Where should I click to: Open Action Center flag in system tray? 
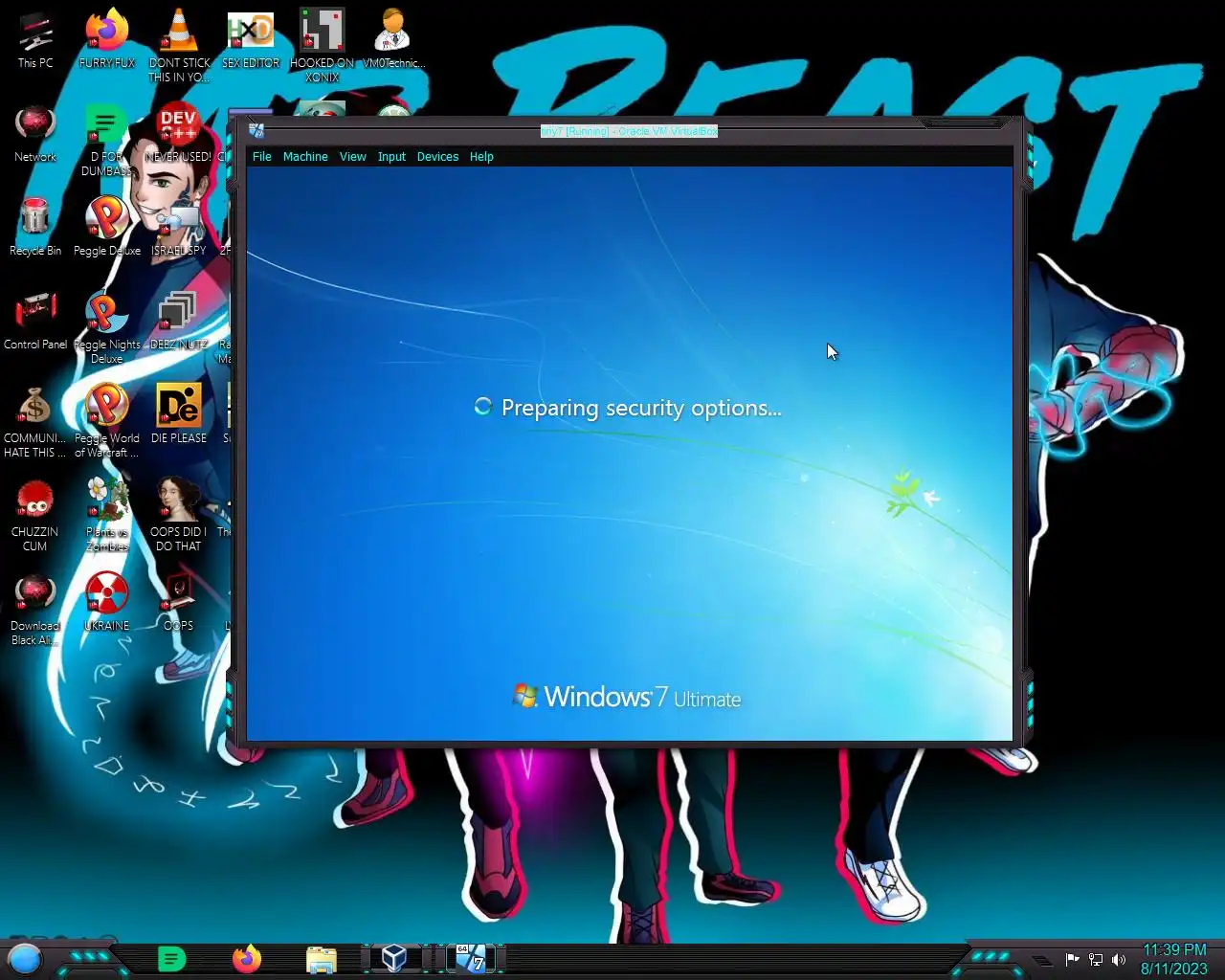(x=1073, y=959)
